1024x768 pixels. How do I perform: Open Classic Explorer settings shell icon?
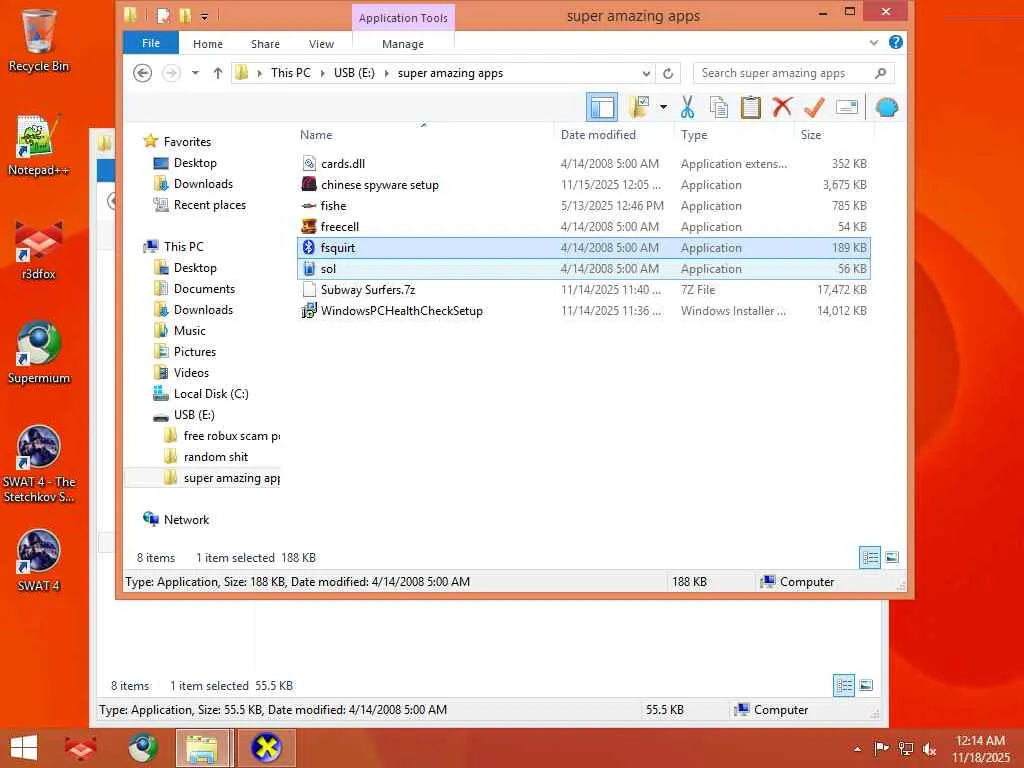click(887, 107)
